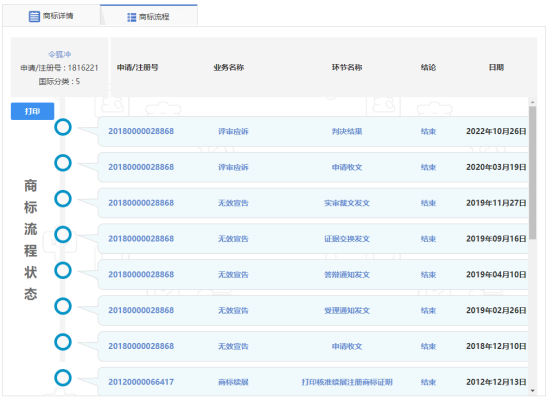The width and height of the screenshot is (554, 401).
Task: Click the 商标详情 tab document icon
Action: click(x=34, y=16)
